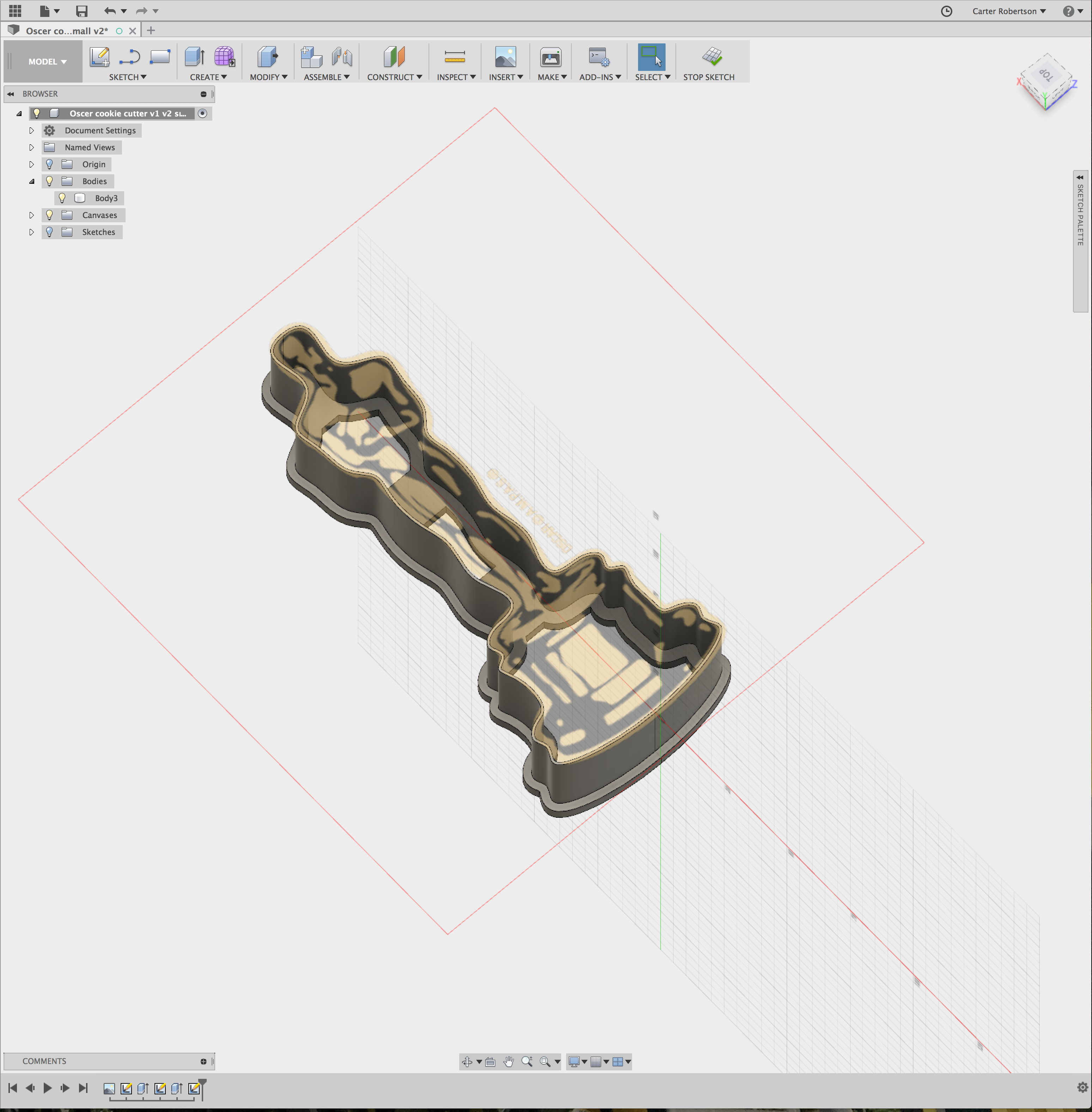Click the Window Select tool icon
The height and width of the screenshot is (1112, 1092).
651,57
